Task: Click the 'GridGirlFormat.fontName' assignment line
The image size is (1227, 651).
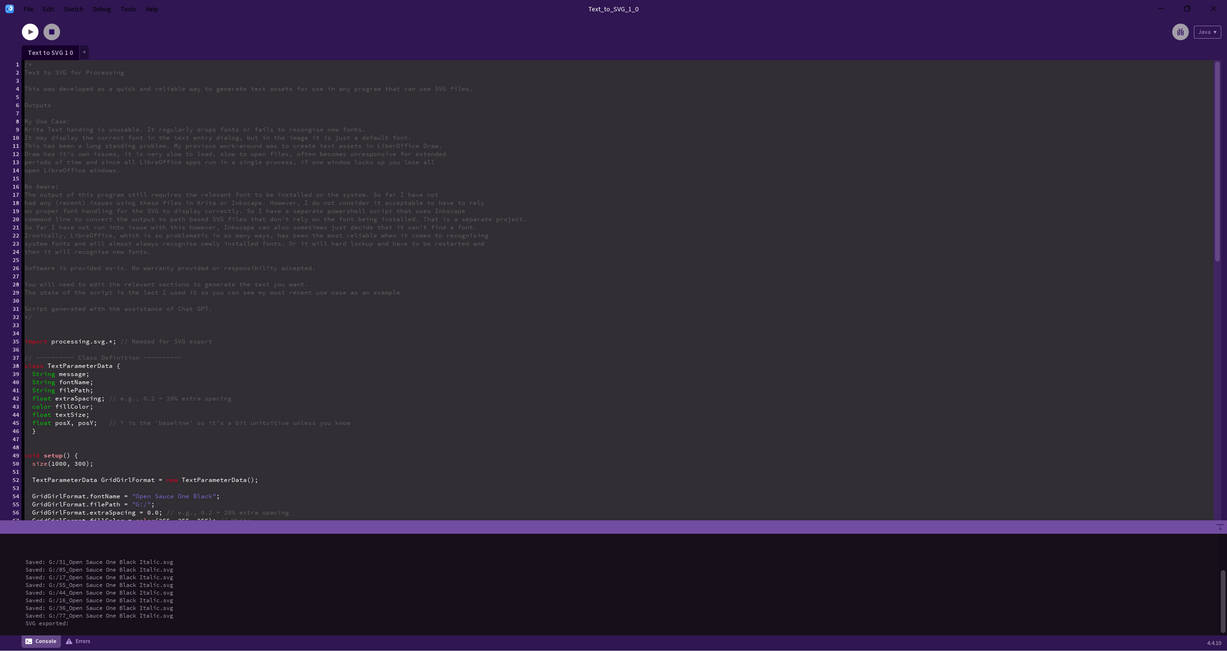Action: pyautogui.click(x=125, y=496)
